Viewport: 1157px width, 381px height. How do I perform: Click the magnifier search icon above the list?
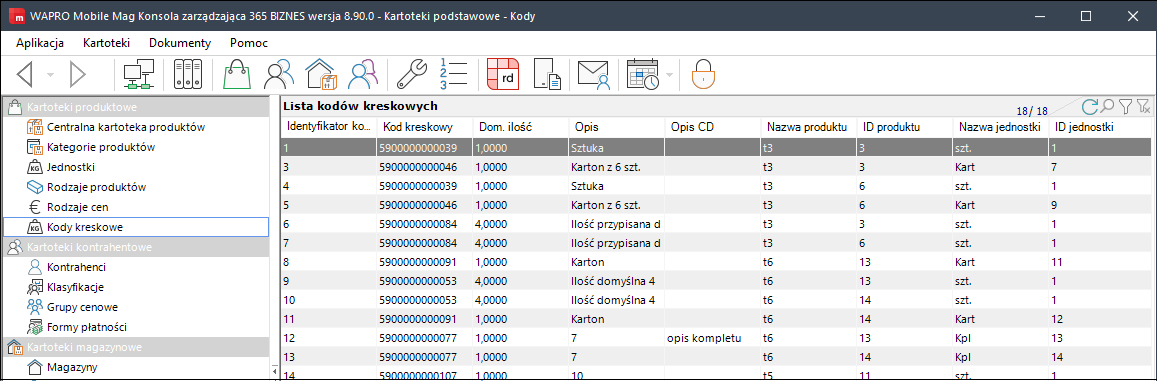1108,106
